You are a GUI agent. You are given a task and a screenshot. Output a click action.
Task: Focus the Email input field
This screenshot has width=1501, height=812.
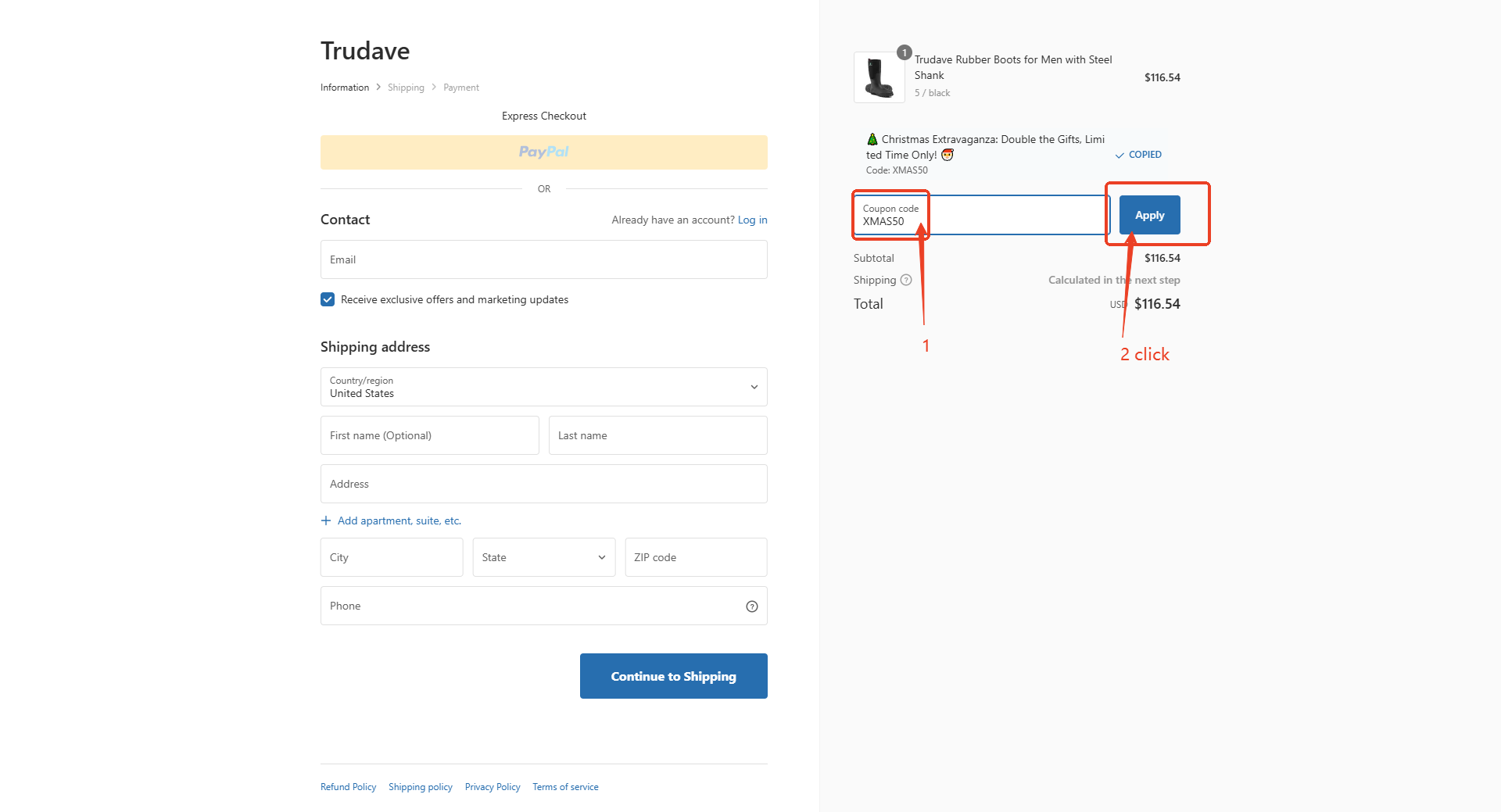[543, 259]
